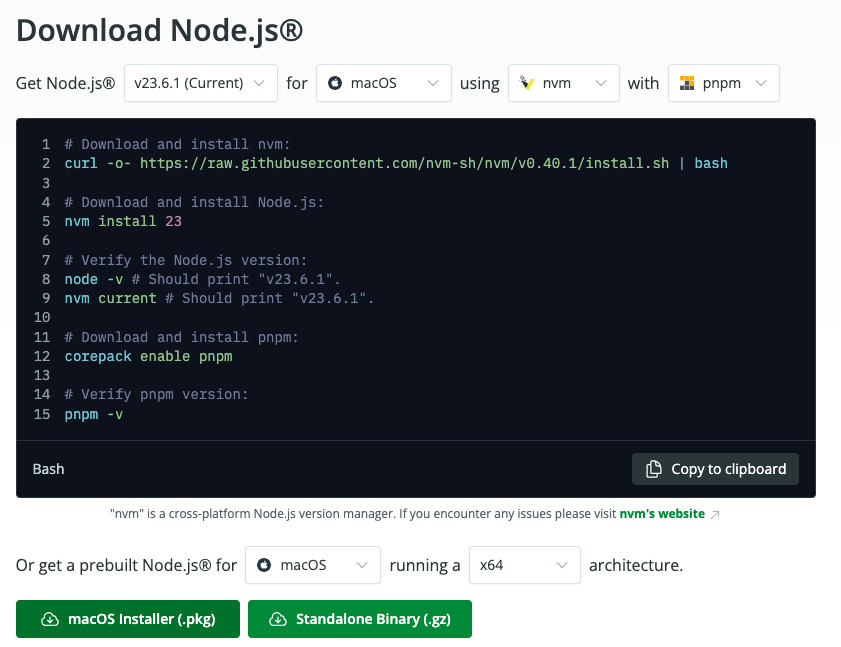Open the nvm's website link
841x647 pixels.
tap(661, 514)
